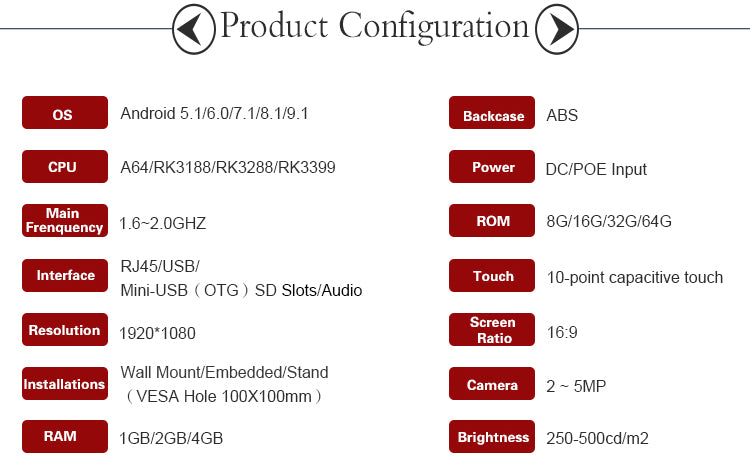This screenshot has height=468, width=750.
Task: Select the 10-point capacitive touch text
Action: [x=635, y=278]
